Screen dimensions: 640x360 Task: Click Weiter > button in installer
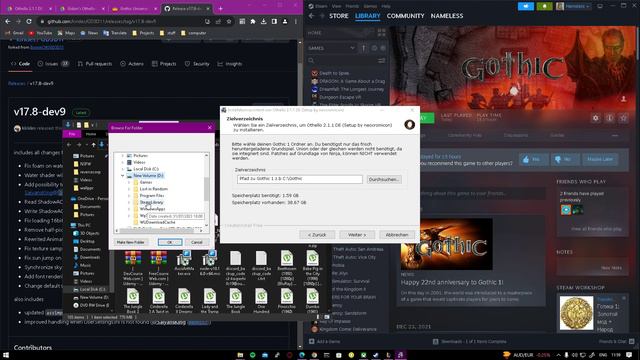[x=357, y=235]
